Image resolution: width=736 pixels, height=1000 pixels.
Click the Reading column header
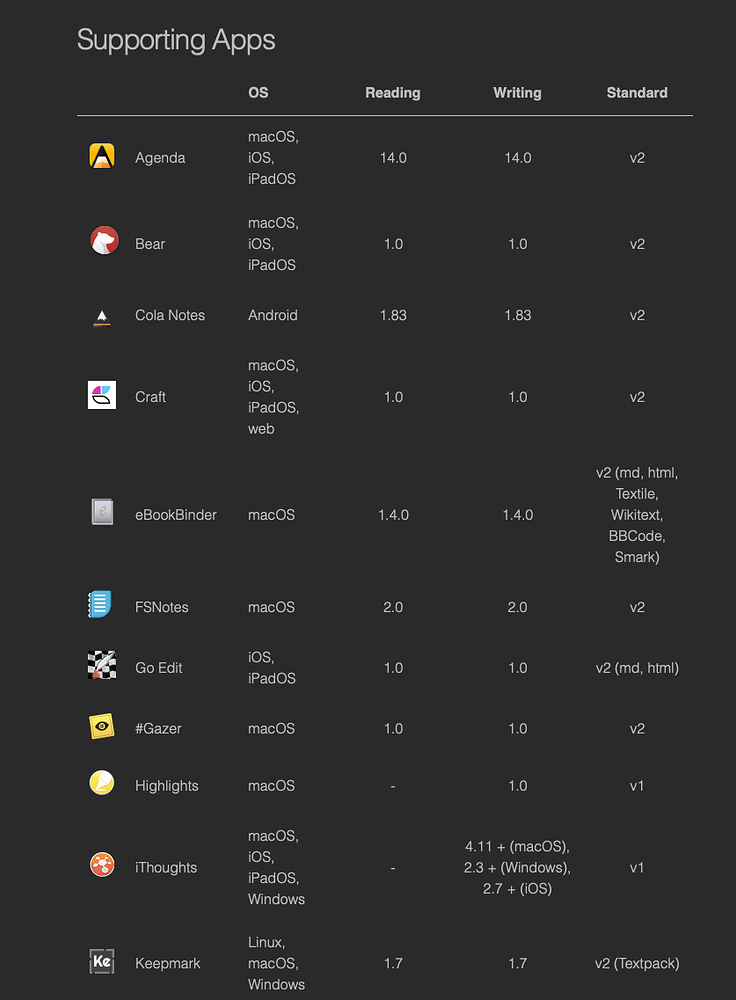coord(393,93)
